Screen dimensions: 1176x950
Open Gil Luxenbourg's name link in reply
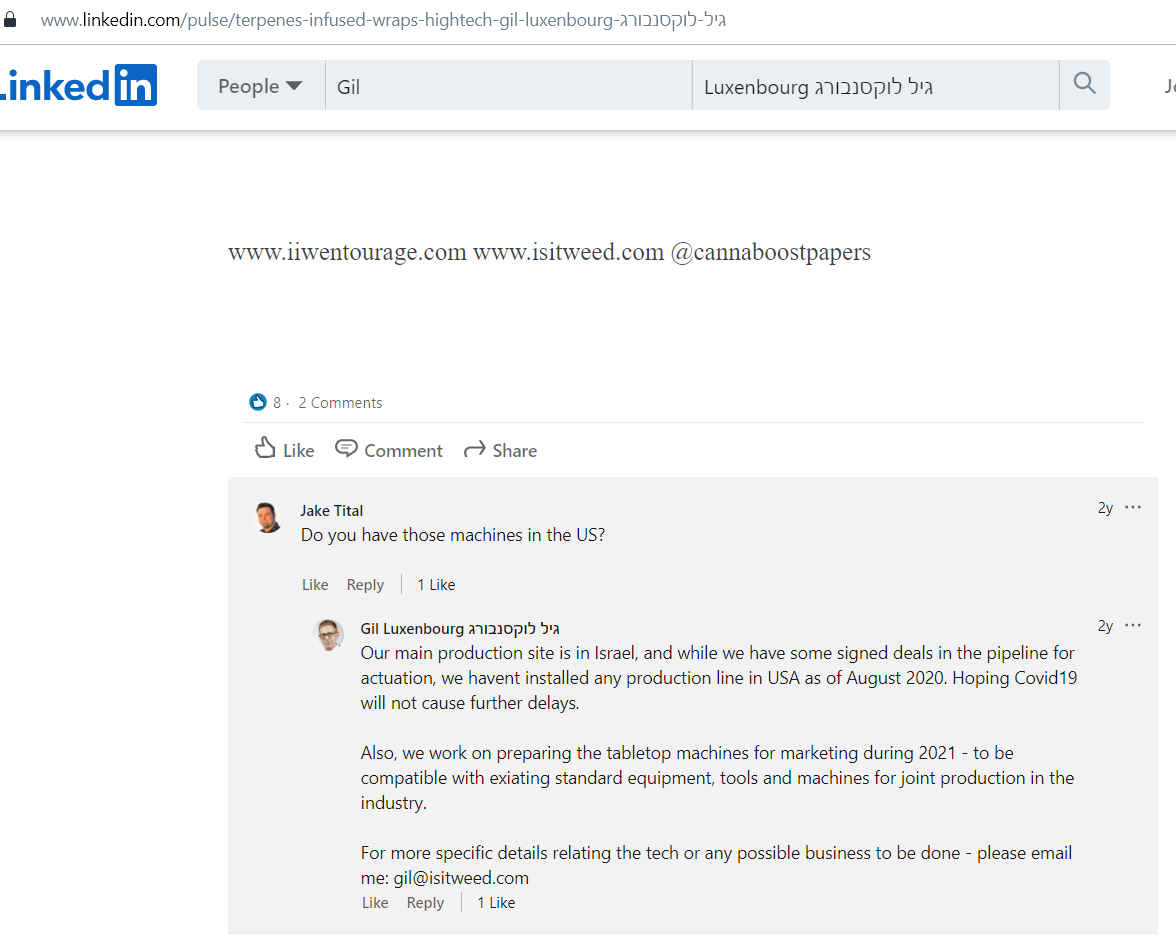pos(460,628)
